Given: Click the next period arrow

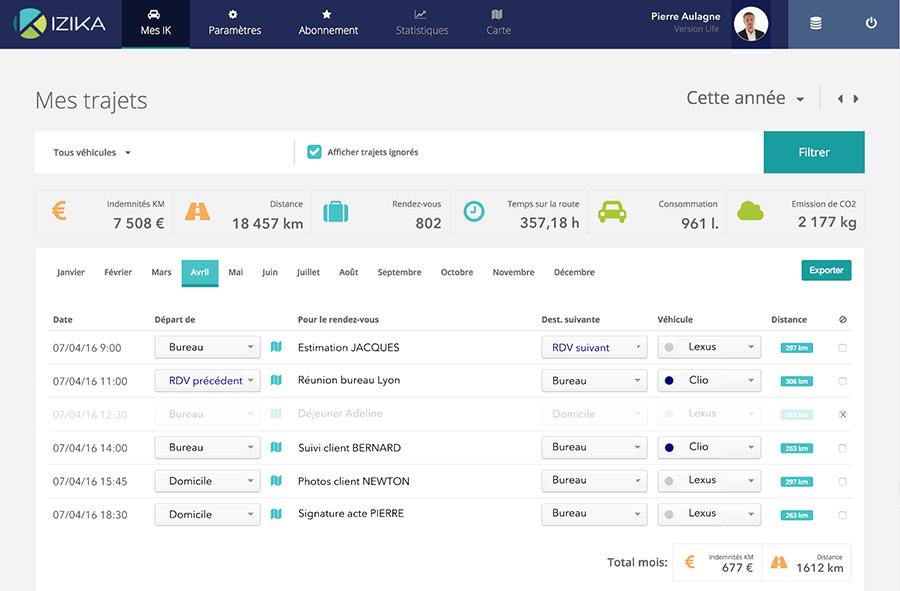Looking at the screenshot, I should point(856,99).
